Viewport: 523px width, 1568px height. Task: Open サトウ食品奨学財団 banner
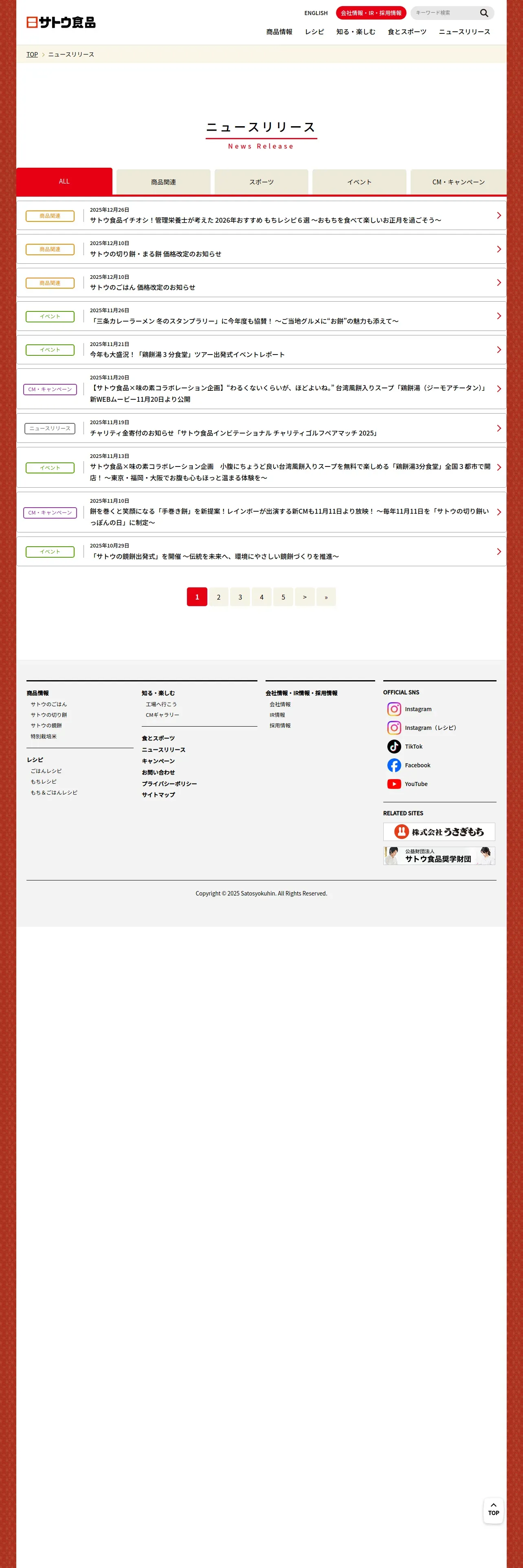point(439,856)
